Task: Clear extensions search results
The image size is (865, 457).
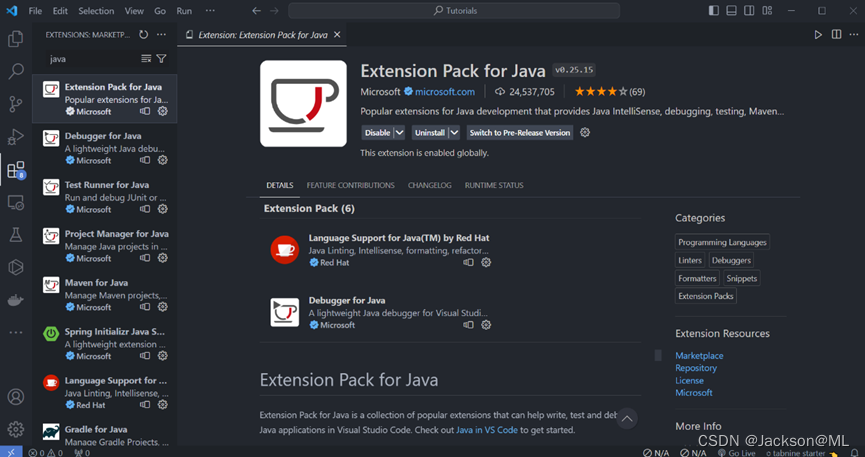Action: coord(146,59)
